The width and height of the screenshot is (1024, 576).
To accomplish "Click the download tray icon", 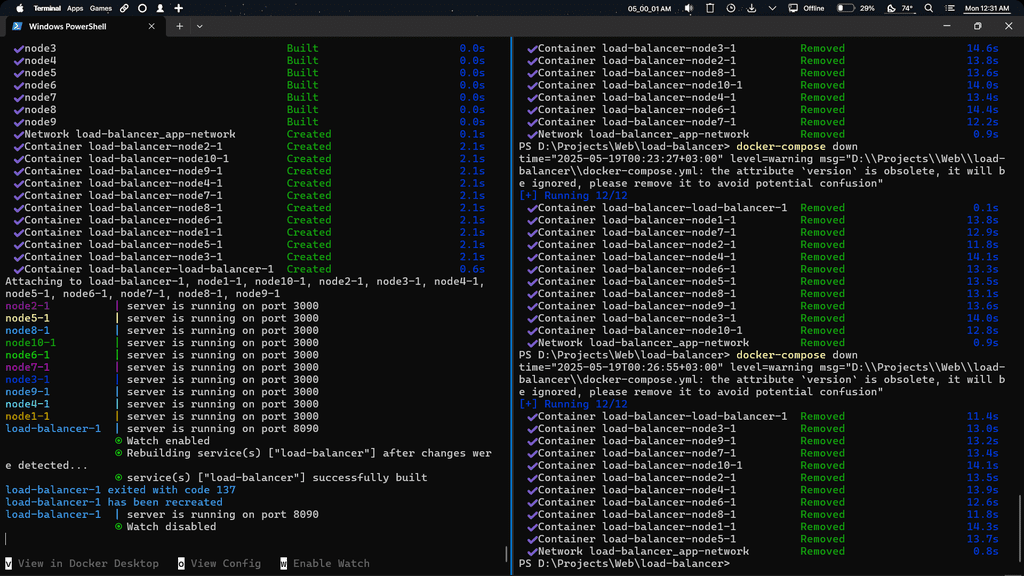I will coord(752,8).
